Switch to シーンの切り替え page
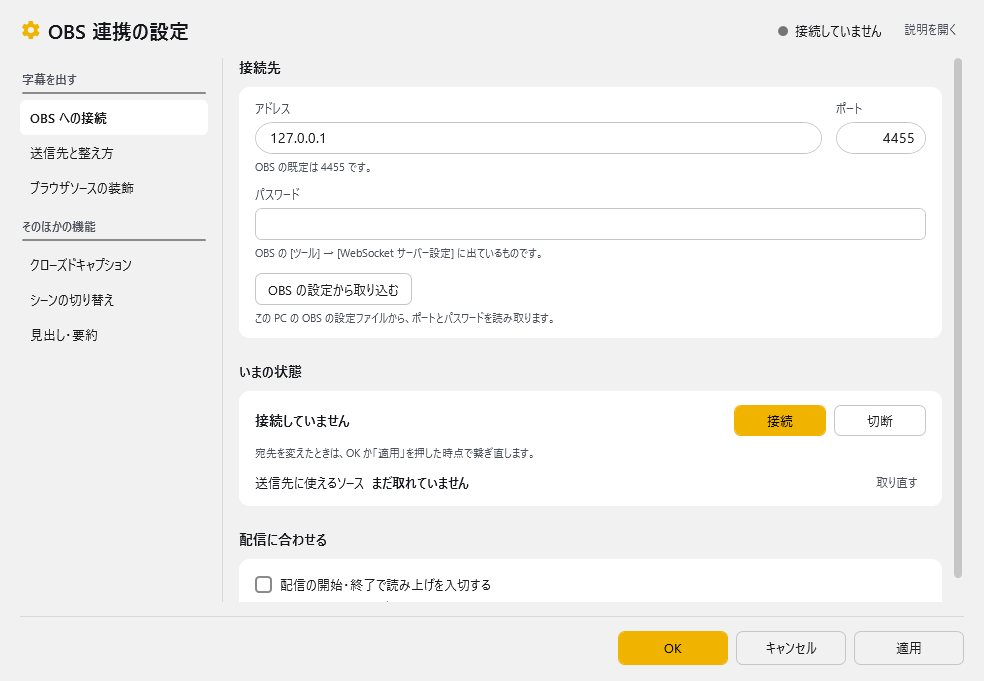The height and width of the screenshot is (681, 984). (114, 299)
